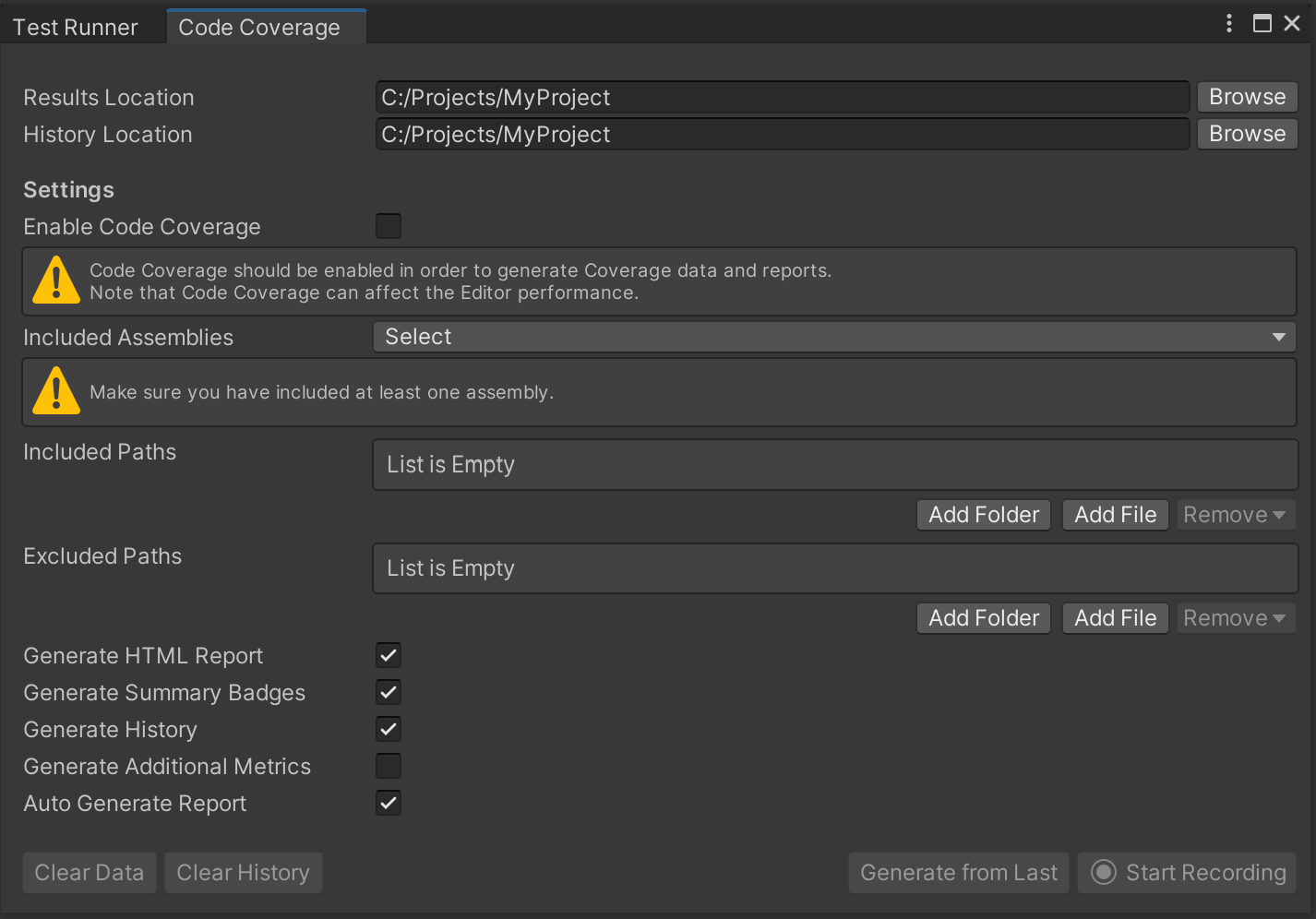1316x919 pixels.
Task: Open the window options kebab menu
Action: (1228, 23)
